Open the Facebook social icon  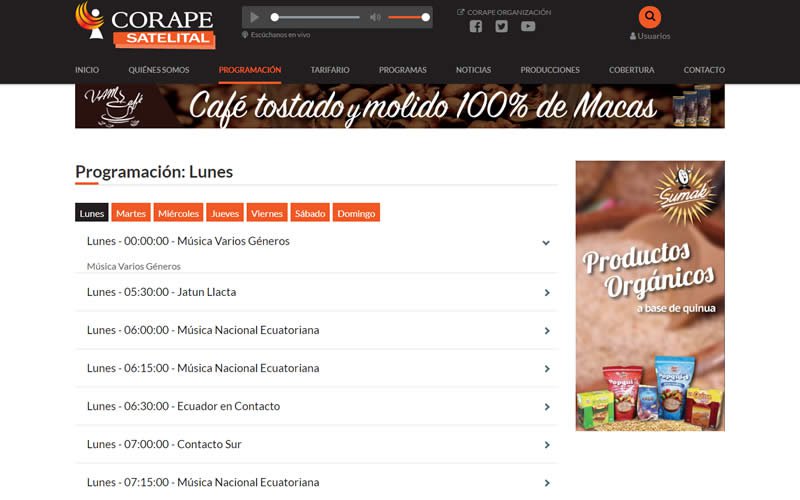476,27
